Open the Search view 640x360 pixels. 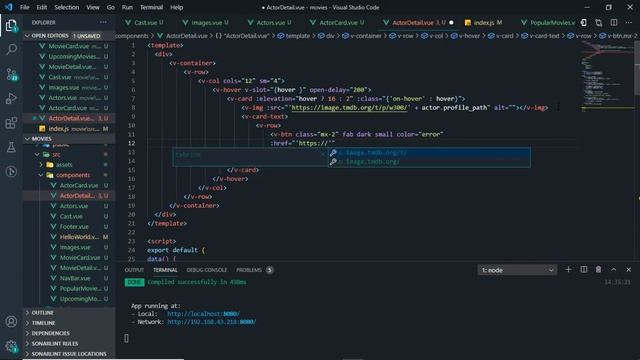coord(11,49)
